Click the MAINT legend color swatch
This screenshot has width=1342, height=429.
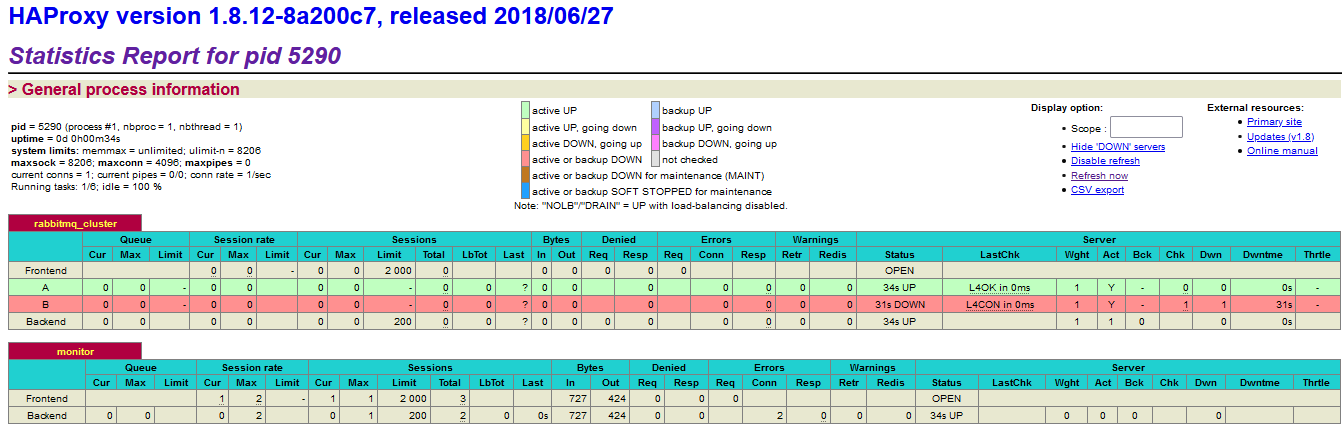coord(525,175)
